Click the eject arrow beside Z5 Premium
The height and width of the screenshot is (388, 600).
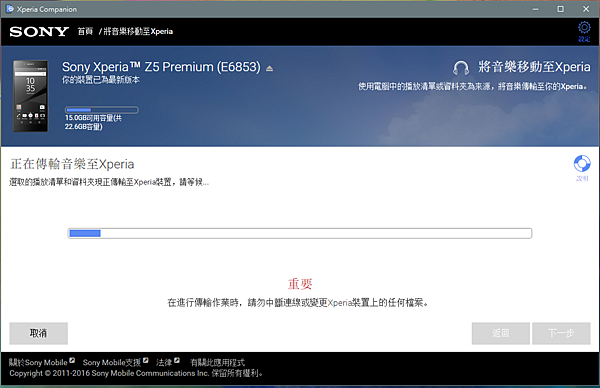pyautogui.click(x=270, y=68)
